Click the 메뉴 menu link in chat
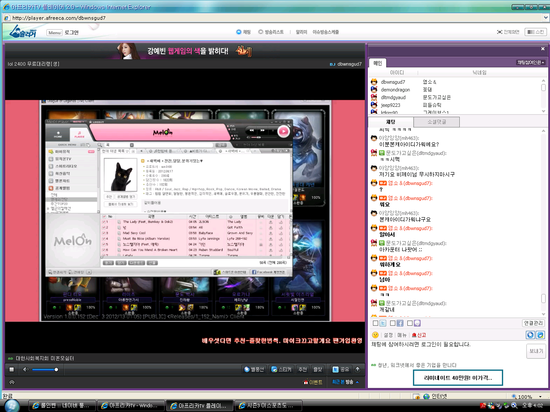Viewport: 550px width, 412px height. (402, 335)
